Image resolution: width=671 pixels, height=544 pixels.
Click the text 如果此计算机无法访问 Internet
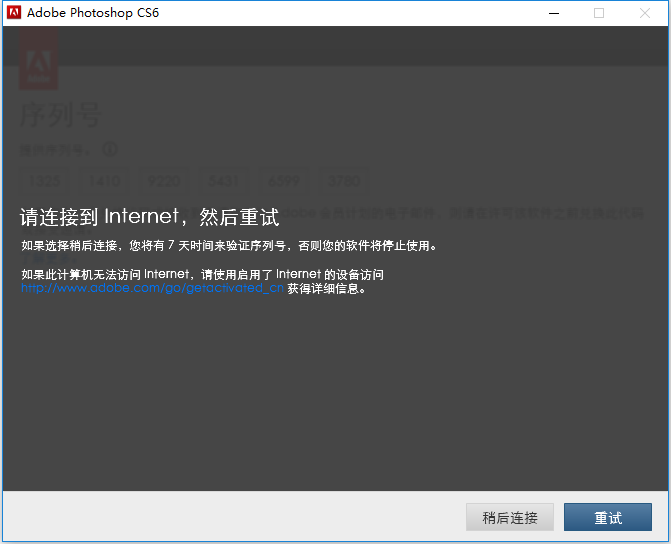[x=105, y=274]
